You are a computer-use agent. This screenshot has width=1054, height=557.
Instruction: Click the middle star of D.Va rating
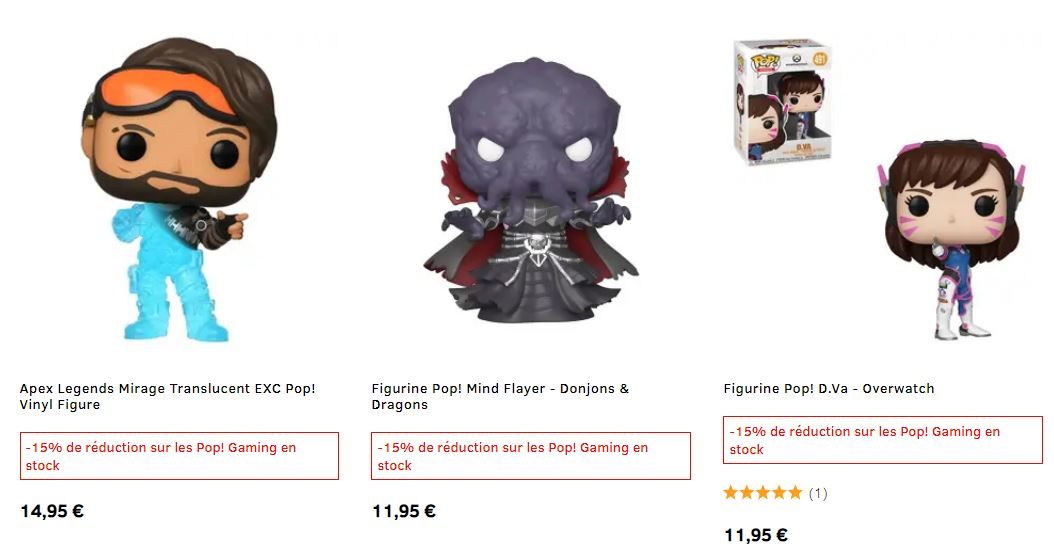coord(763,493)
